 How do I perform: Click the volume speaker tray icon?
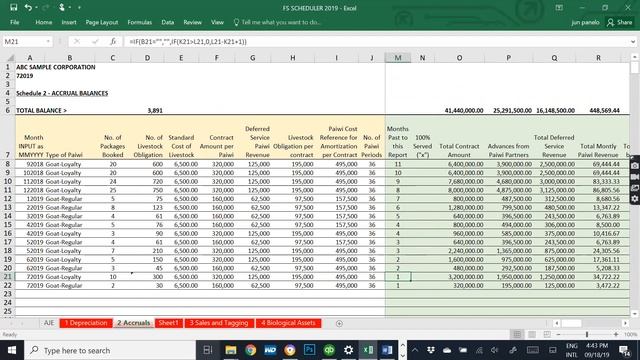tap(494, 350)
